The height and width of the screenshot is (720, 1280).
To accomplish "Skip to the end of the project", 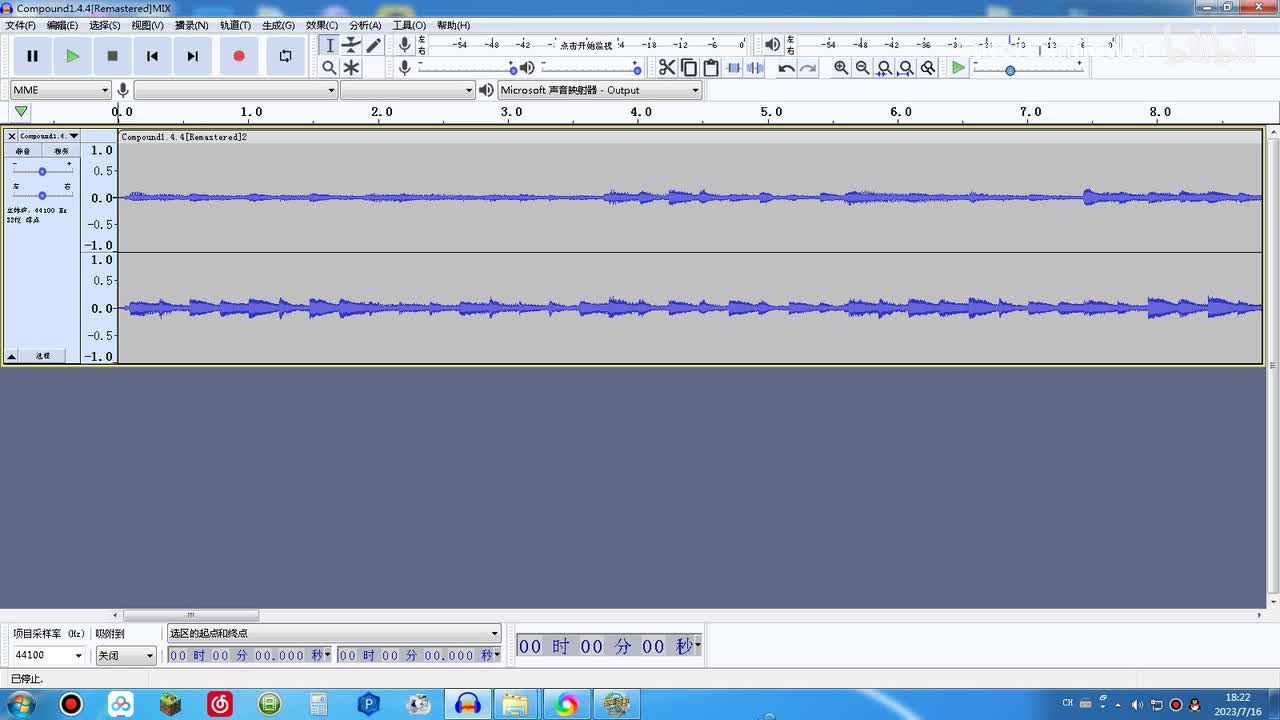I will pyautogui.click(x=192, y=56).
